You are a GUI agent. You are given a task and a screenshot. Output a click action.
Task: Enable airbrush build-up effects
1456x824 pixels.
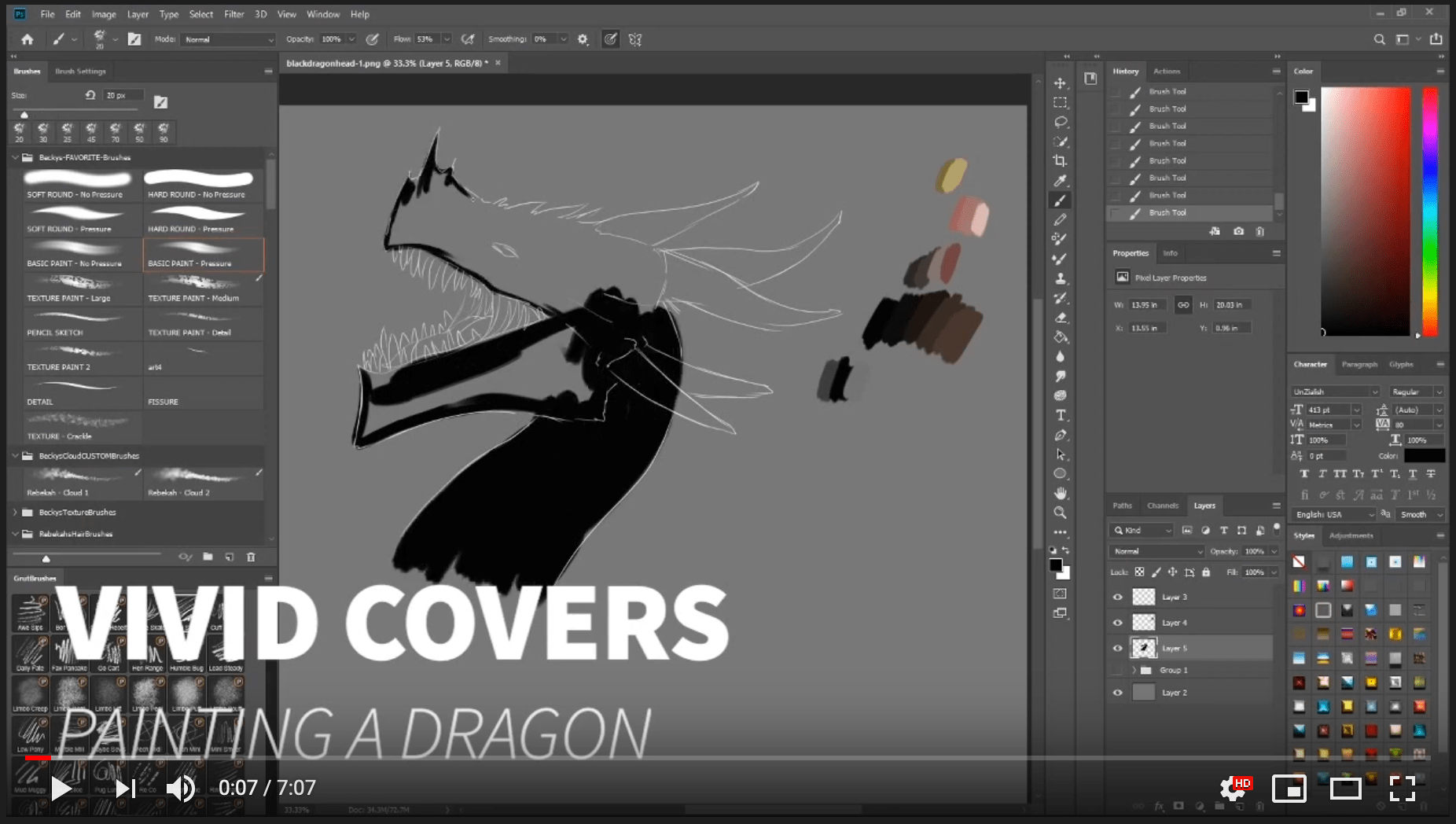468,39
